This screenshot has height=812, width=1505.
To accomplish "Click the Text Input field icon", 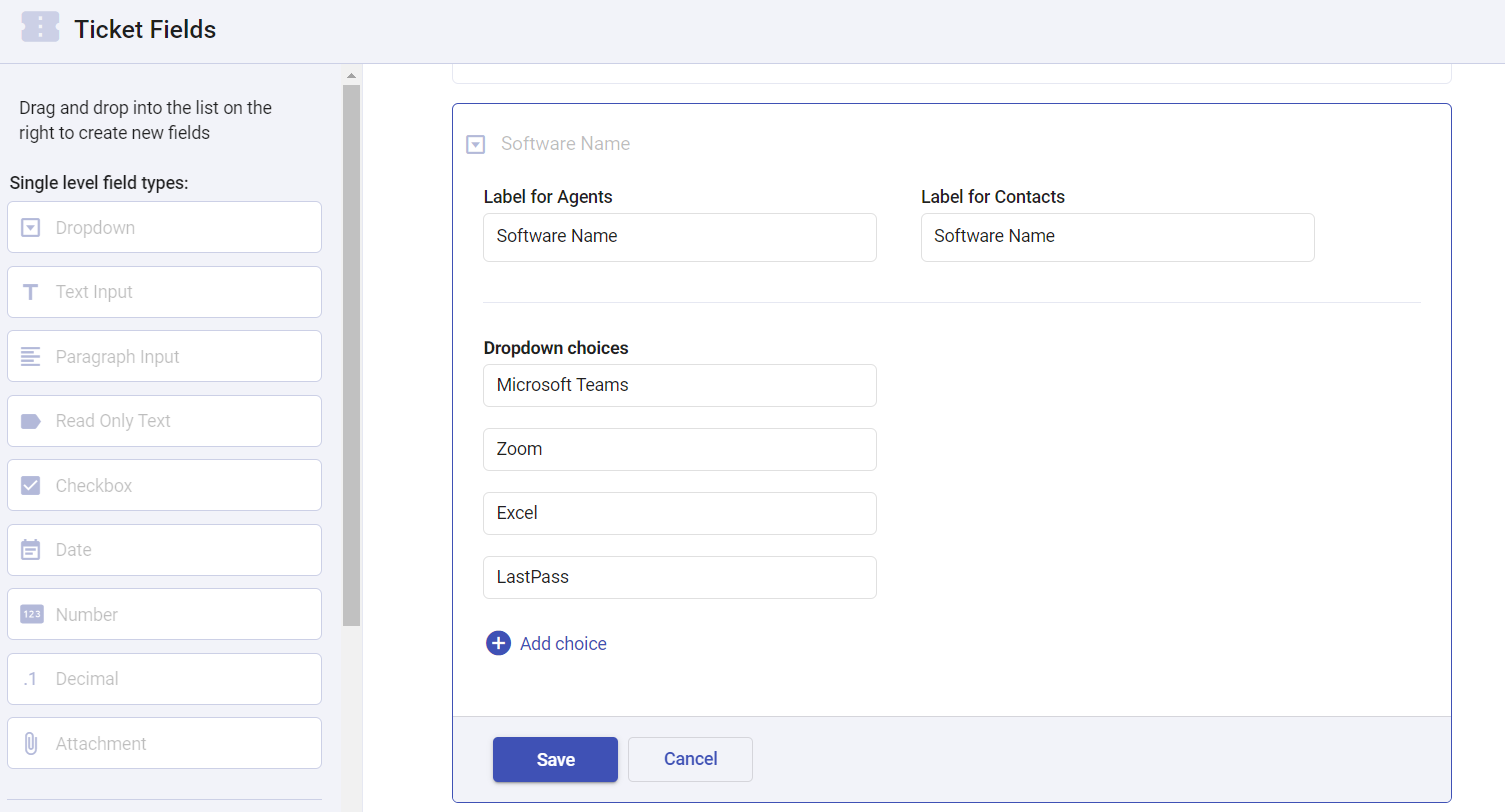I will point(30,291).
